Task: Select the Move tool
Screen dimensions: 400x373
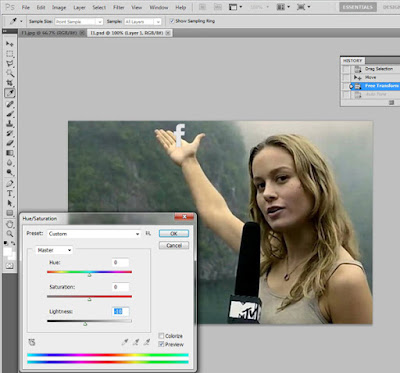Action: tap(10, 44)
